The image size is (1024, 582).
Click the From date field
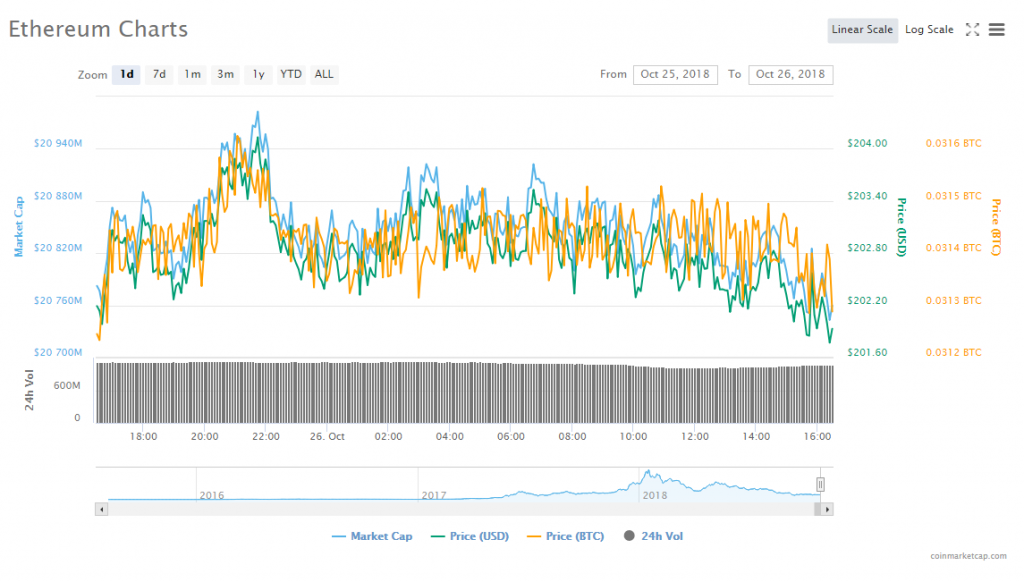[x=675, y=74]
